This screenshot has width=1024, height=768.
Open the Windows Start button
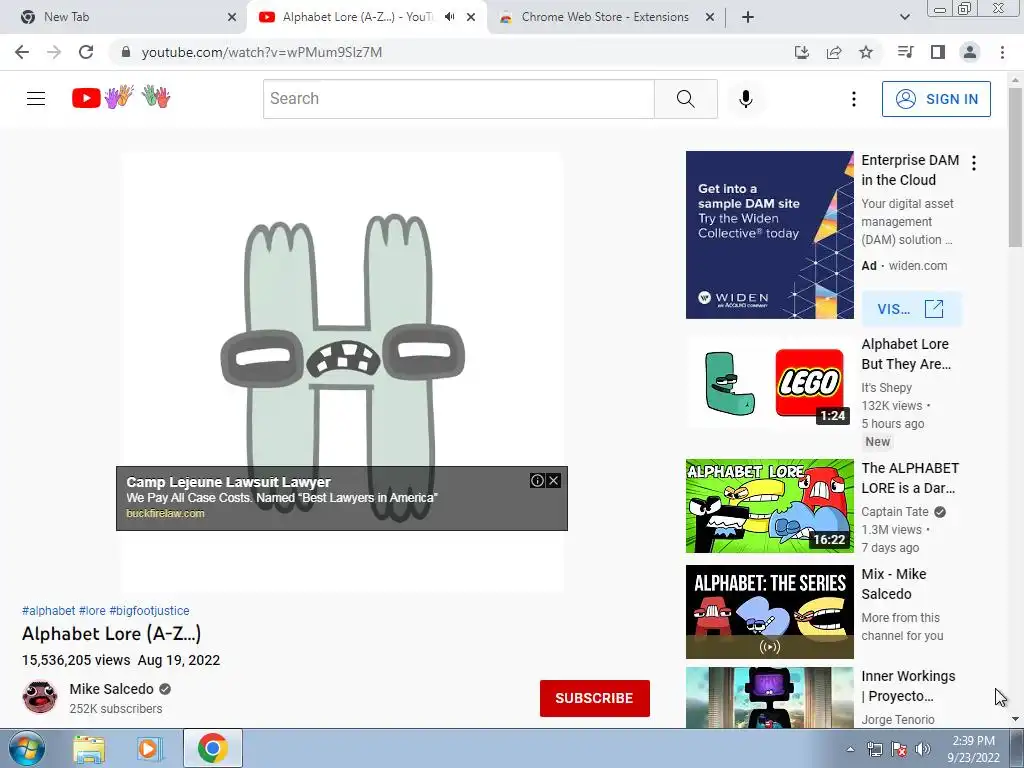click(27, 748)
